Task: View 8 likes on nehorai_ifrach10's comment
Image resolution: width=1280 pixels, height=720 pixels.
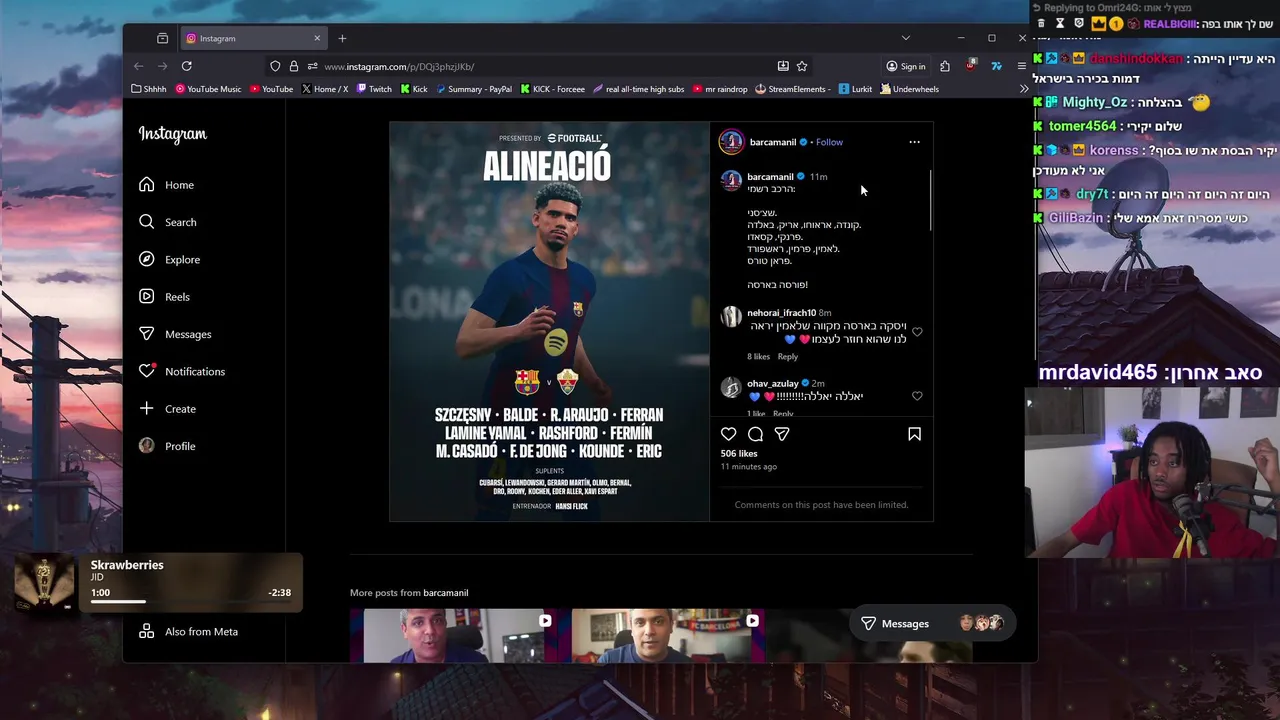Action: tap(758, 357)
